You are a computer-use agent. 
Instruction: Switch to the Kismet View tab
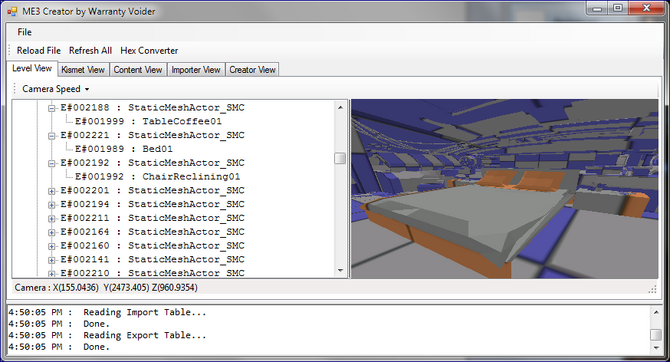83,70
